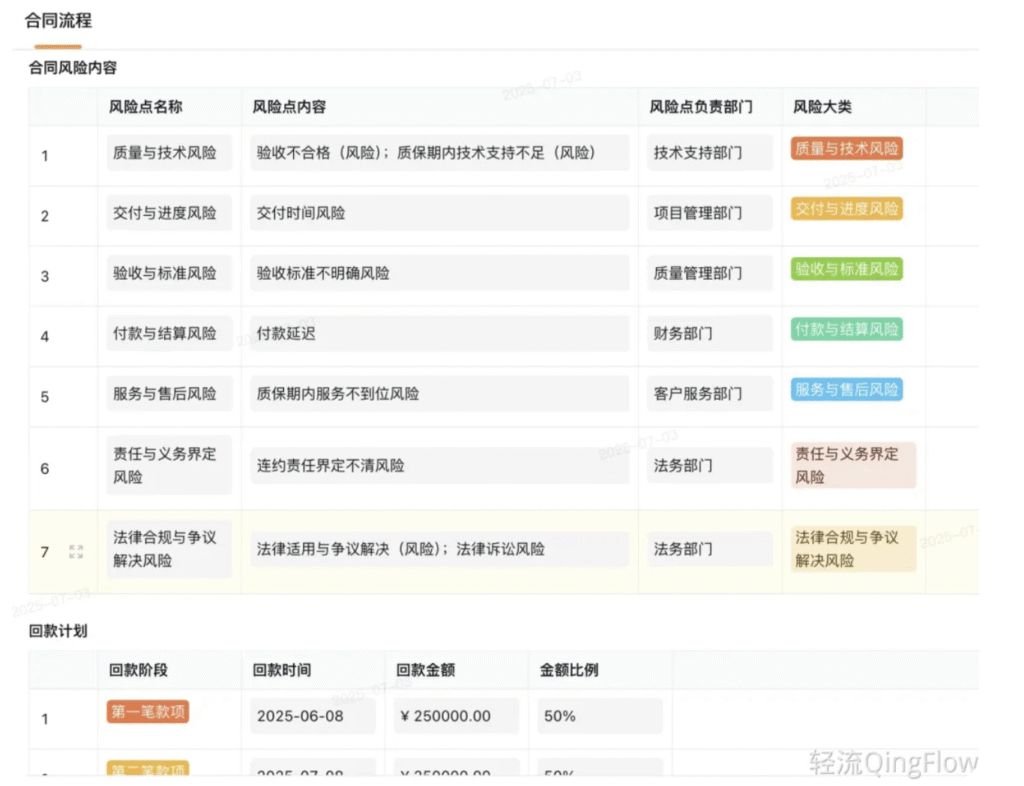Click the 金额比例 column header
This screenshot has height=786, width=1024.
569,670
